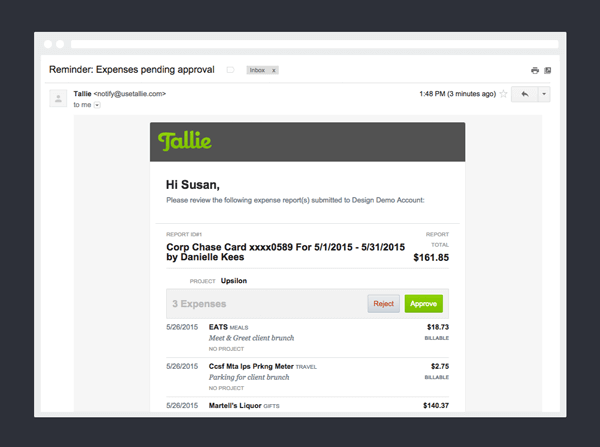Click the 'REPORT ID#1' label
This screenshot has height=447, width=600.
[x=184, y=234]
